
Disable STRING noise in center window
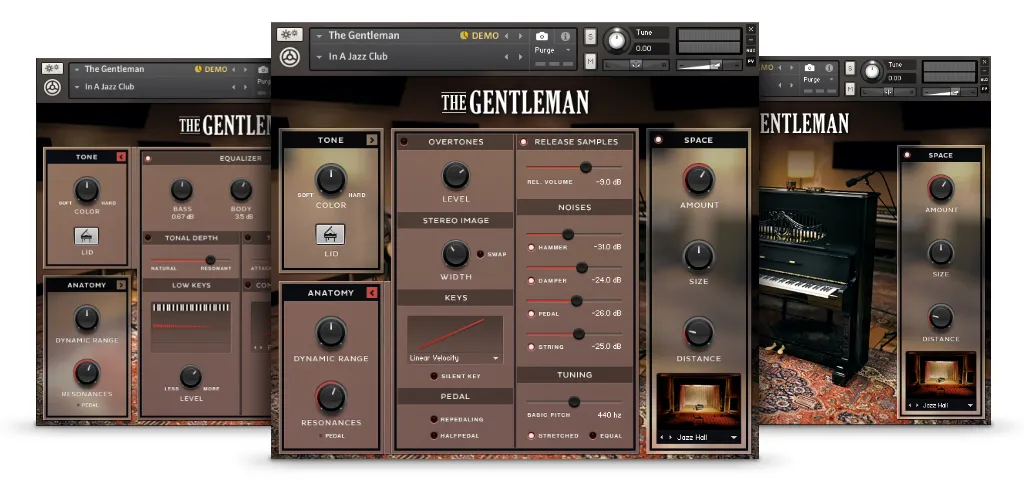click(531, 347)
